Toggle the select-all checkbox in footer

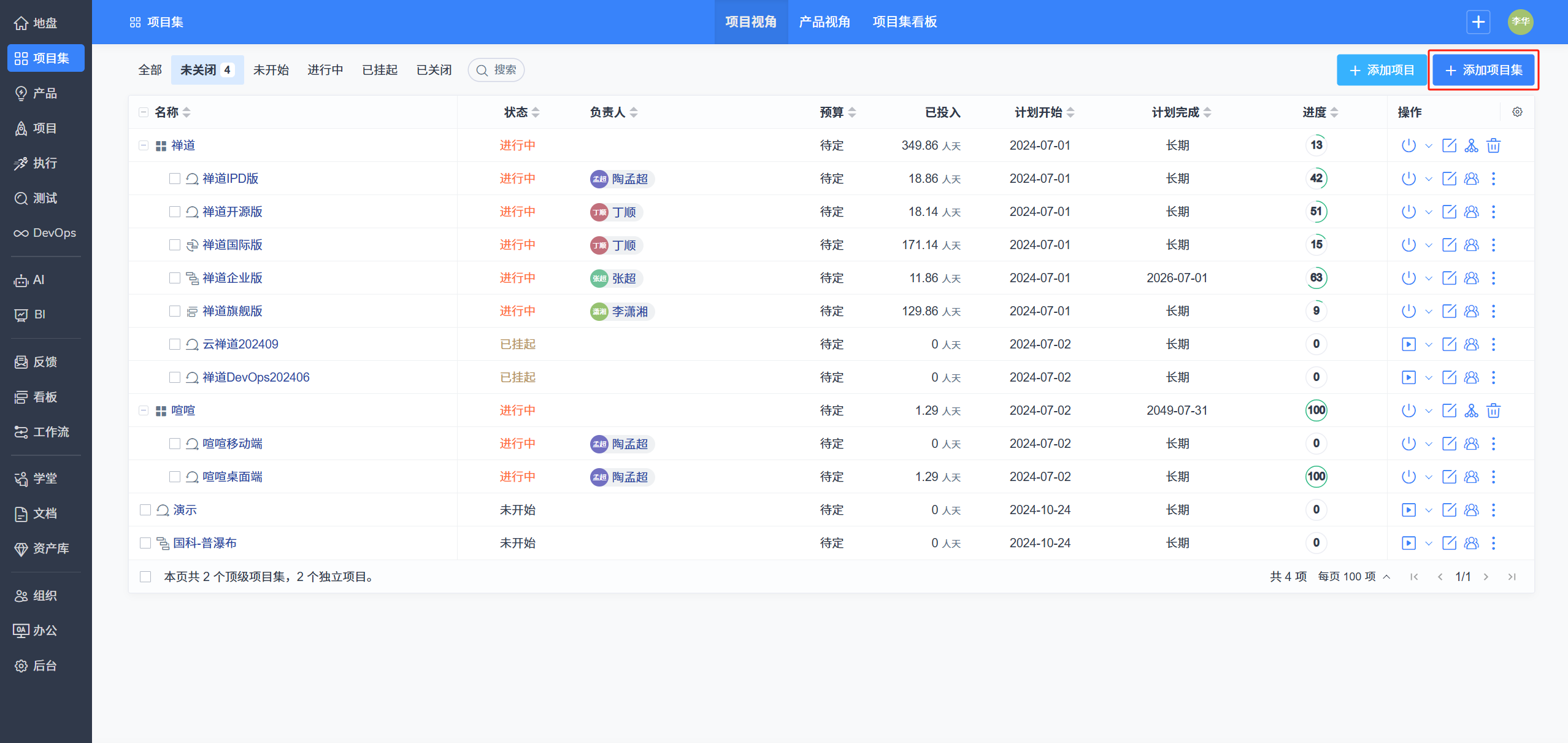coord(145,577)
